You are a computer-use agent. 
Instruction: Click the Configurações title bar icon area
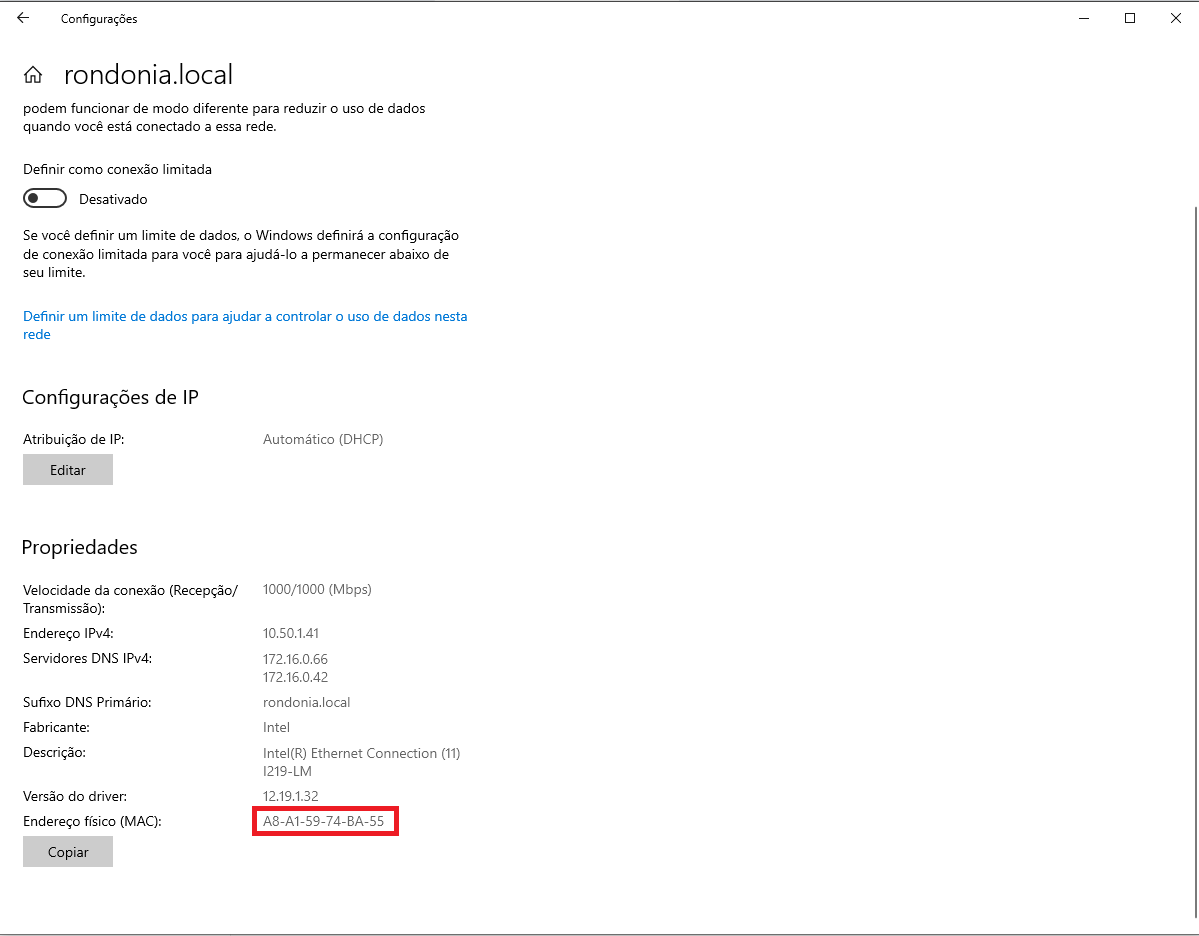click(x=98, y=18)
